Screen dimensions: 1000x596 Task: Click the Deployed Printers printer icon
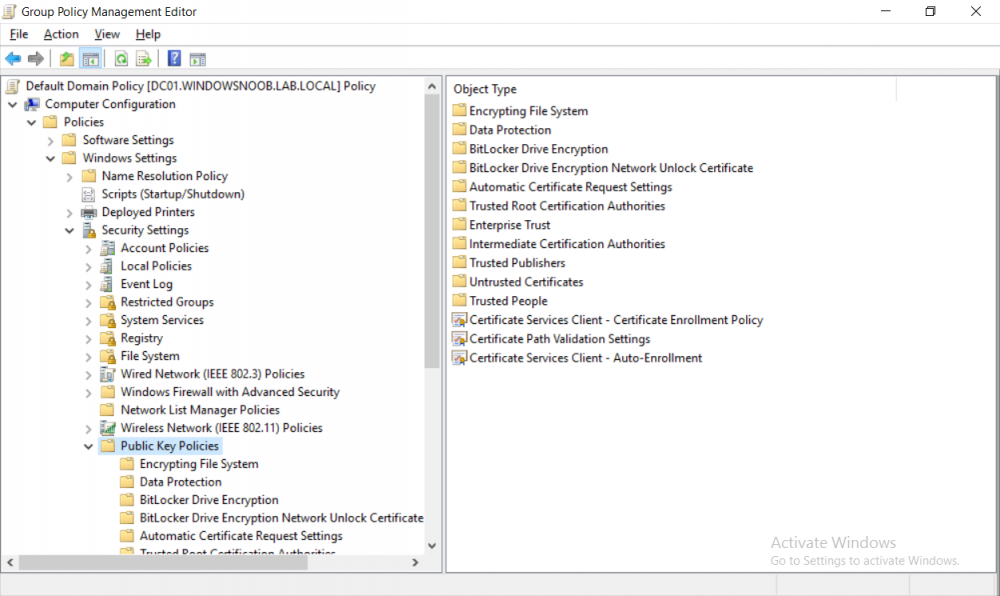[x=89, y=212]
